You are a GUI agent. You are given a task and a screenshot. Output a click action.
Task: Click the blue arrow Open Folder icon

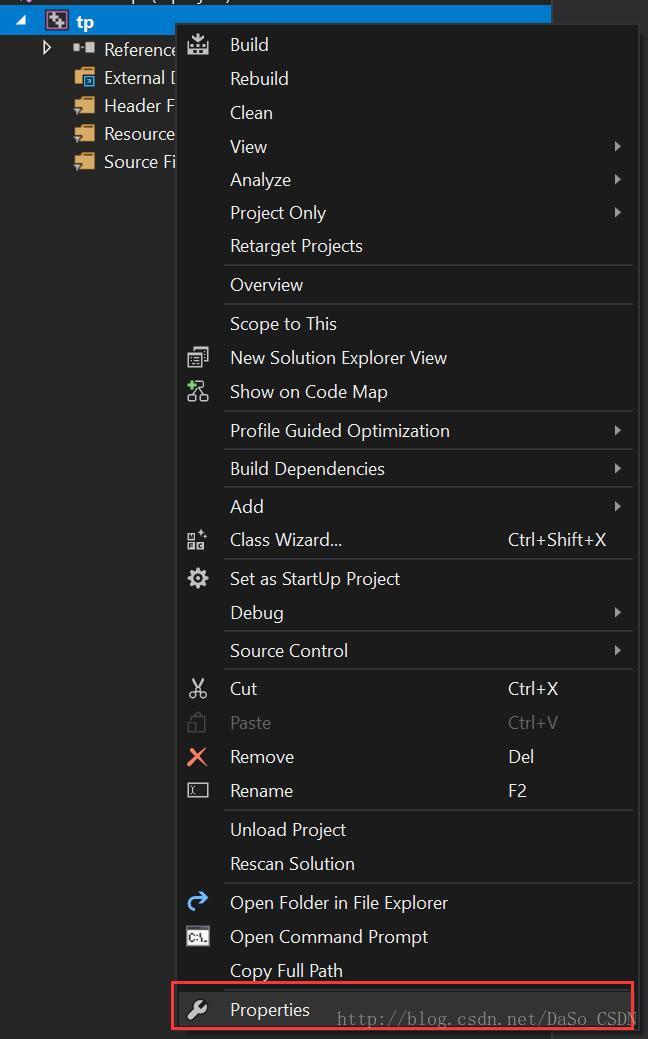[x=197, y=901]
